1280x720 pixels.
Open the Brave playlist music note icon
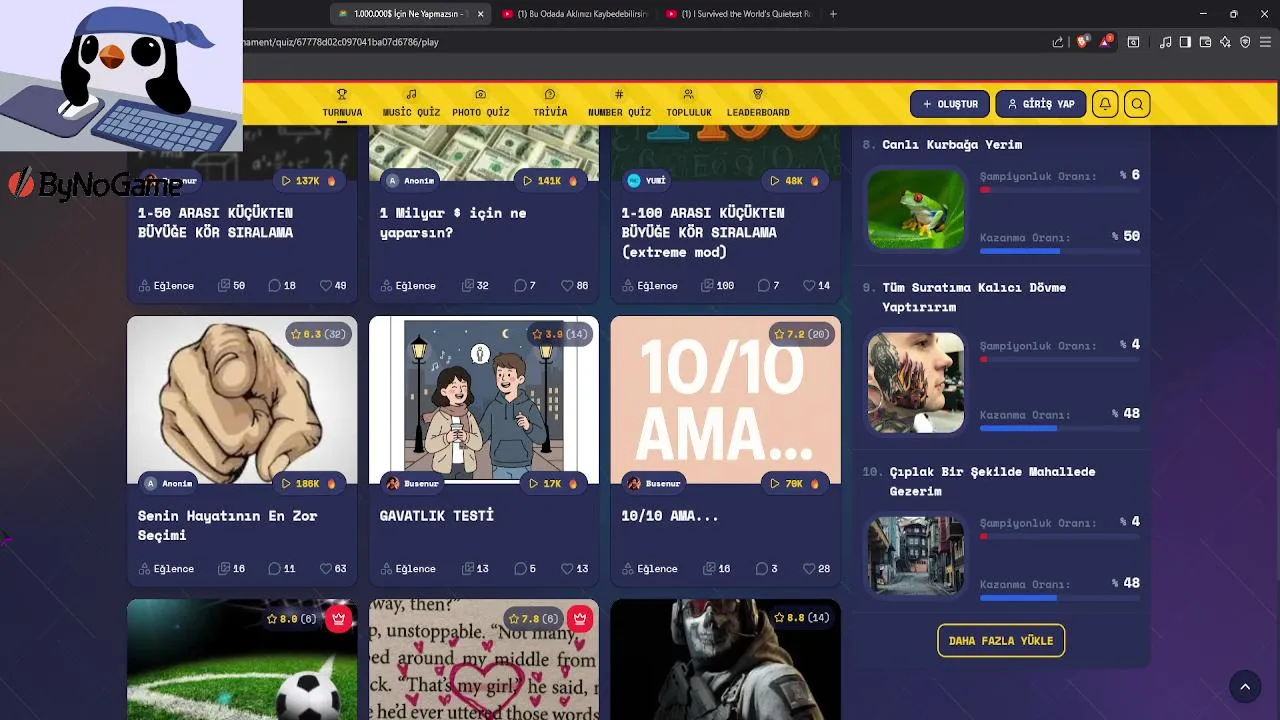point(1166,42)
